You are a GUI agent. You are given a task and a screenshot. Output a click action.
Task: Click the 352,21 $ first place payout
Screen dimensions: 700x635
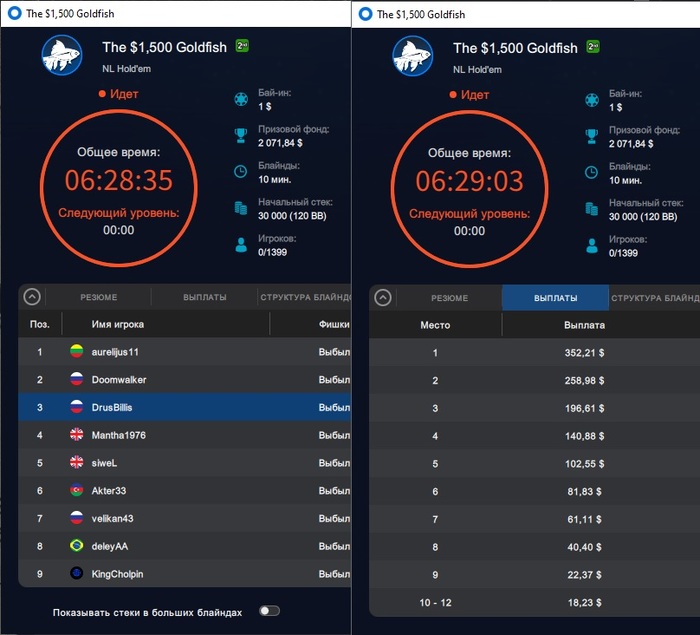tap(584, 353)
